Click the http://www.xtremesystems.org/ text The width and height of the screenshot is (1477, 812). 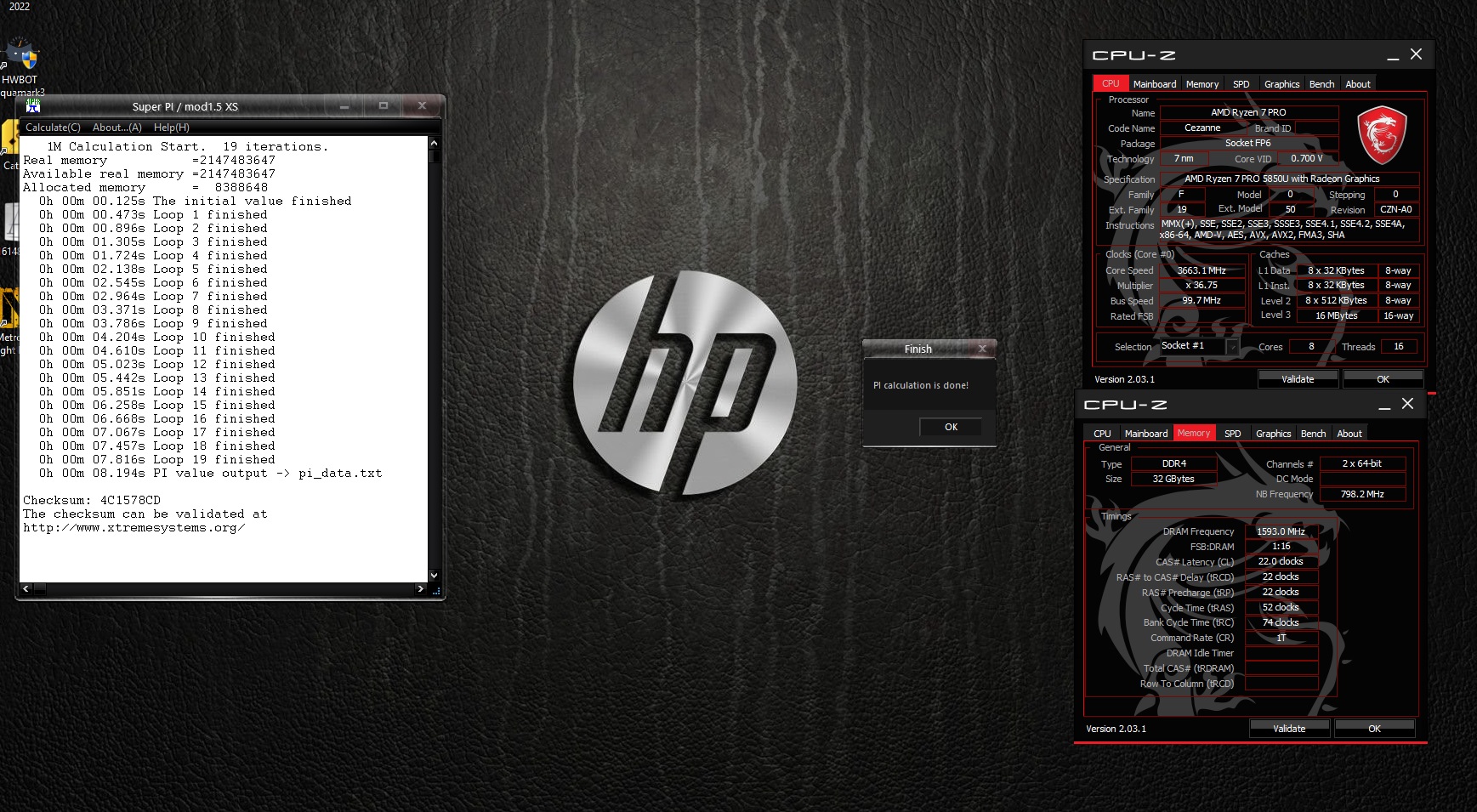[134, 528]
